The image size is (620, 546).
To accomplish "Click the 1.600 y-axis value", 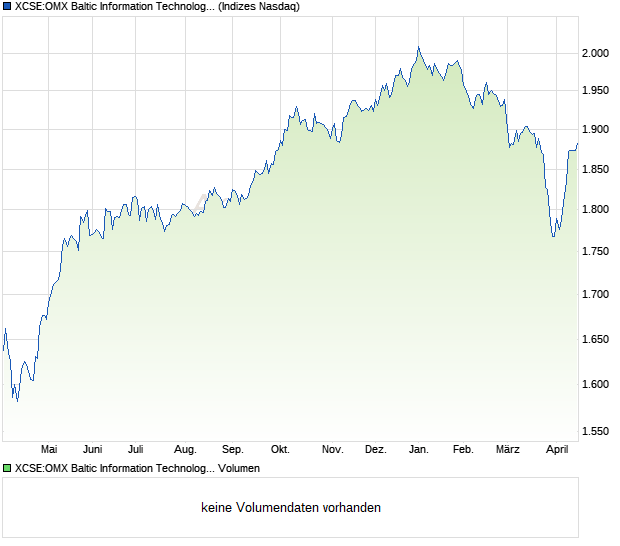I will tap(595, 384).
